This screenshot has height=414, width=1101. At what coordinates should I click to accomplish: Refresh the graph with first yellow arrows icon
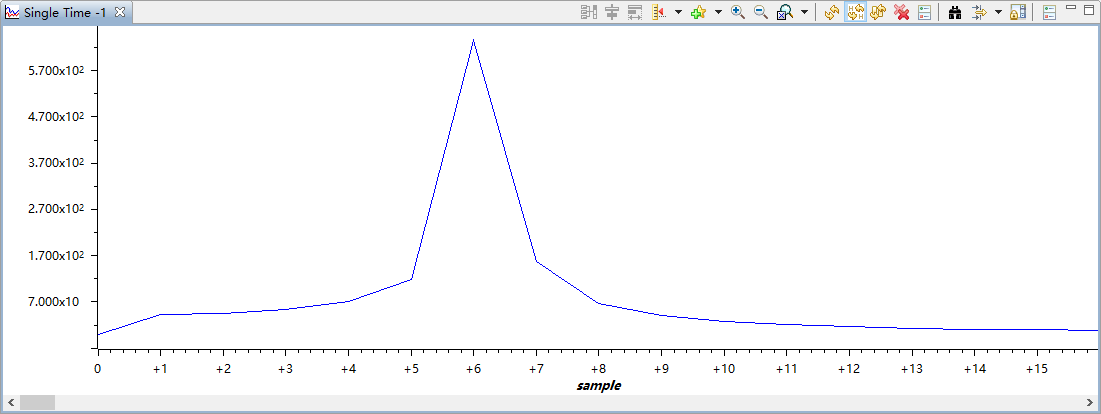coord(832,12)
